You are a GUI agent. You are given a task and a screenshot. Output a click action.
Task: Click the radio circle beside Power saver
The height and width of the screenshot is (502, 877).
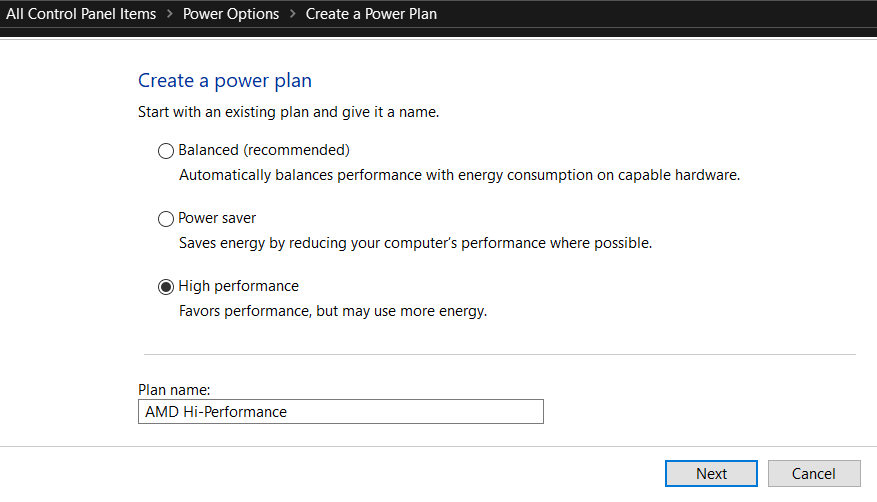click(166, 219)
